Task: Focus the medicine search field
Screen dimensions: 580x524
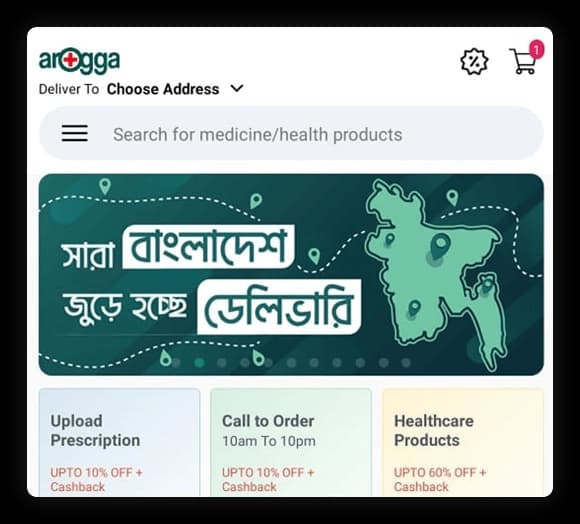Action: [x=291, y=133]
